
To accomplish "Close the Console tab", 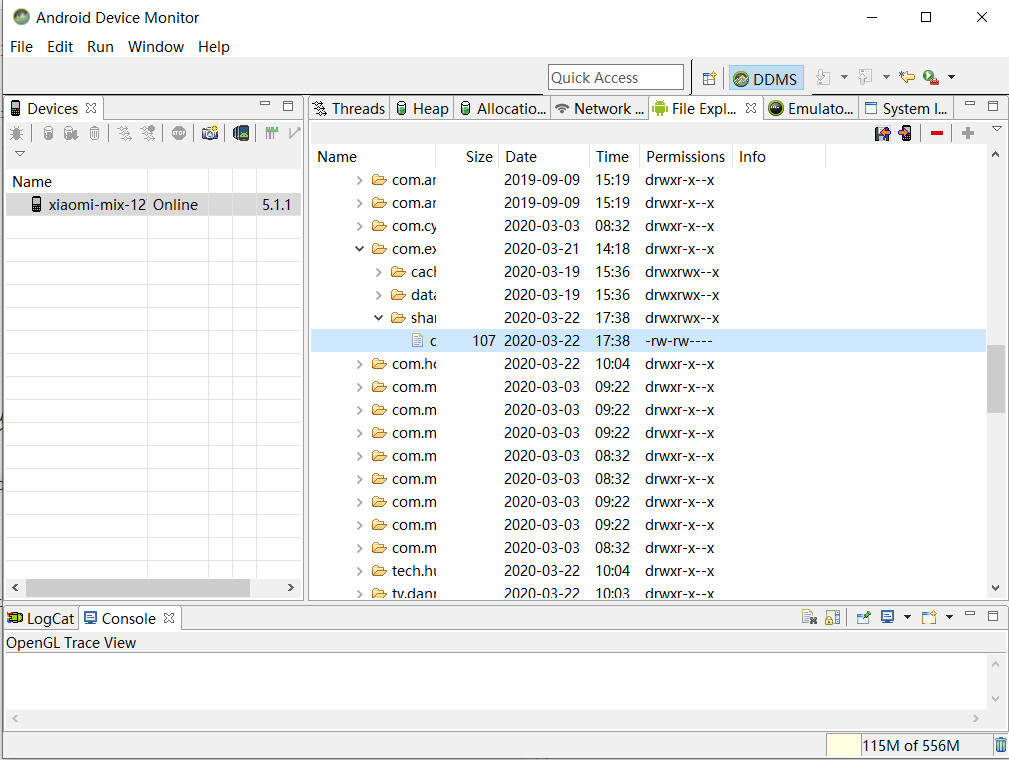I will point(169,618).
